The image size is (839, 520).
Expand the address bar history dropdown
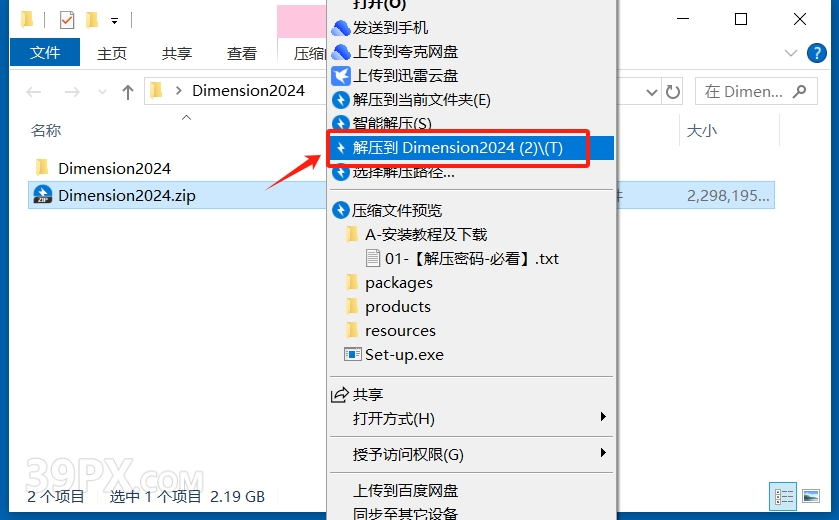651,92
